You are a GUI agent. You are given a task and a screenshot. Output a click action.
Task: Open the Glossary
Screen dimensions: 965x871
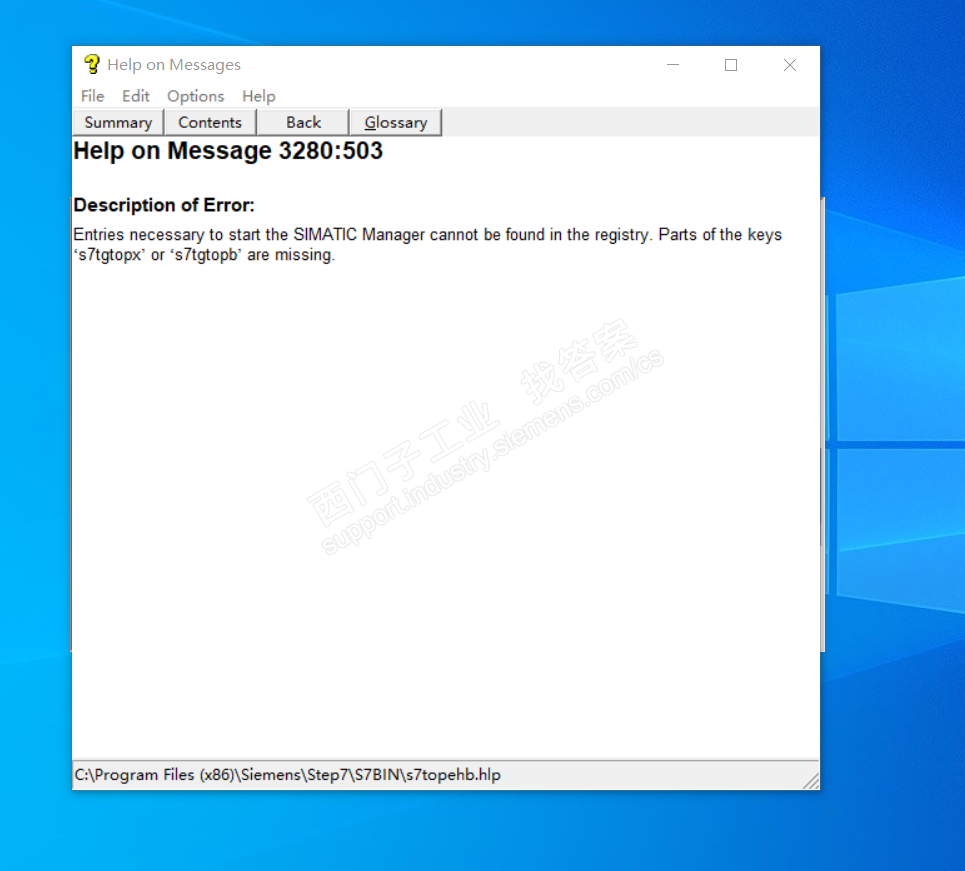396,122
